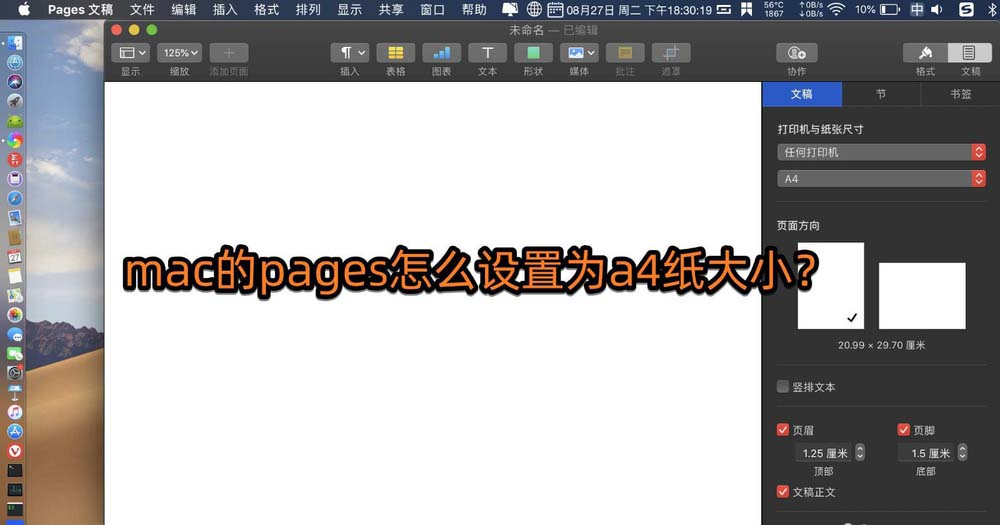This screenshot has width=1000, height=525.
Task: Open Safari compass icon in Dock
Action: 15,198
